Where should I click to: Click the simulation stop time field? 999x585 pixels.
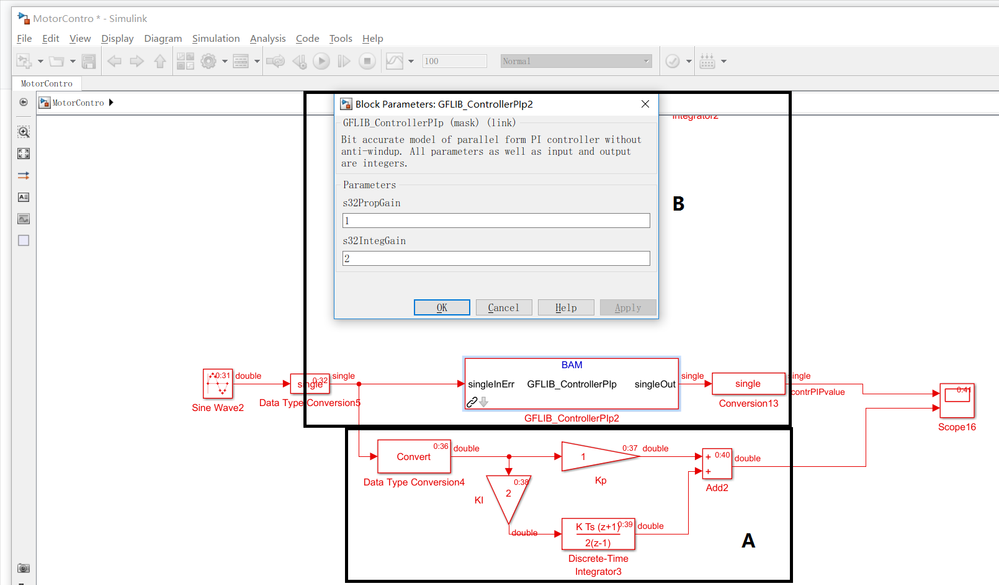454,61
